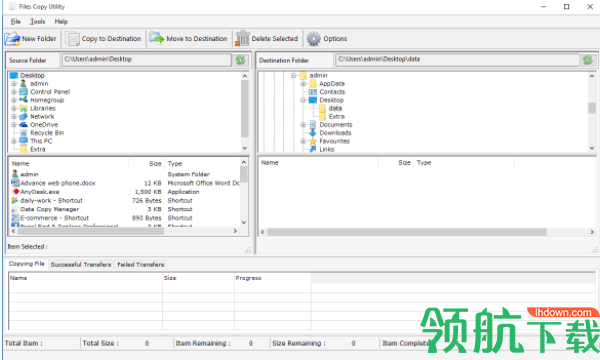Click the daily-work Shortcut file icon
Screen dimensions: 600x360
tap(15, 200)
